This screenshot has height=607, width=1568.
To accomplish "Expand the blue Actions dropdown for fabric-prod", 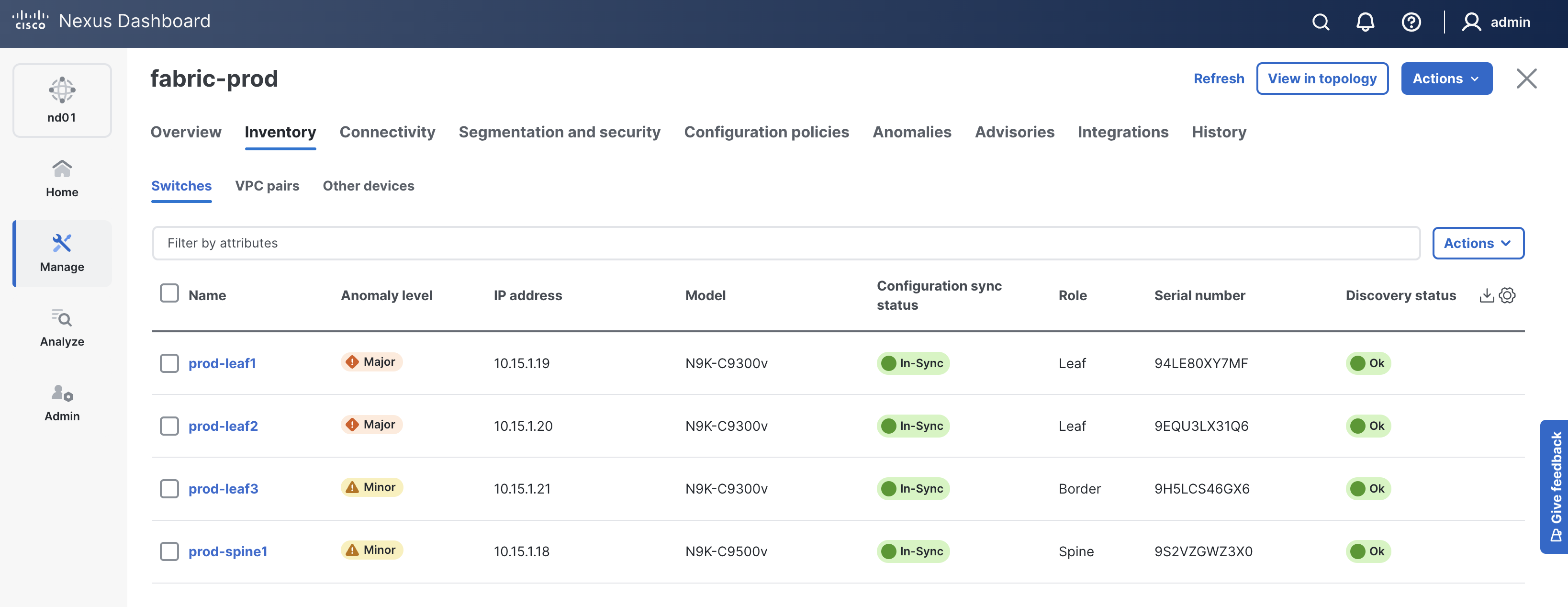I will [1446, 79].
